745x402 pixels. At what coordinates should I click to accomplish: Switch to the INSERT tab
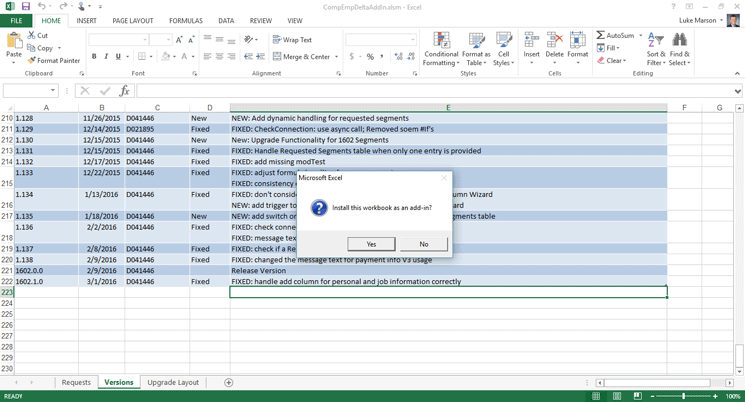point(86,20)
